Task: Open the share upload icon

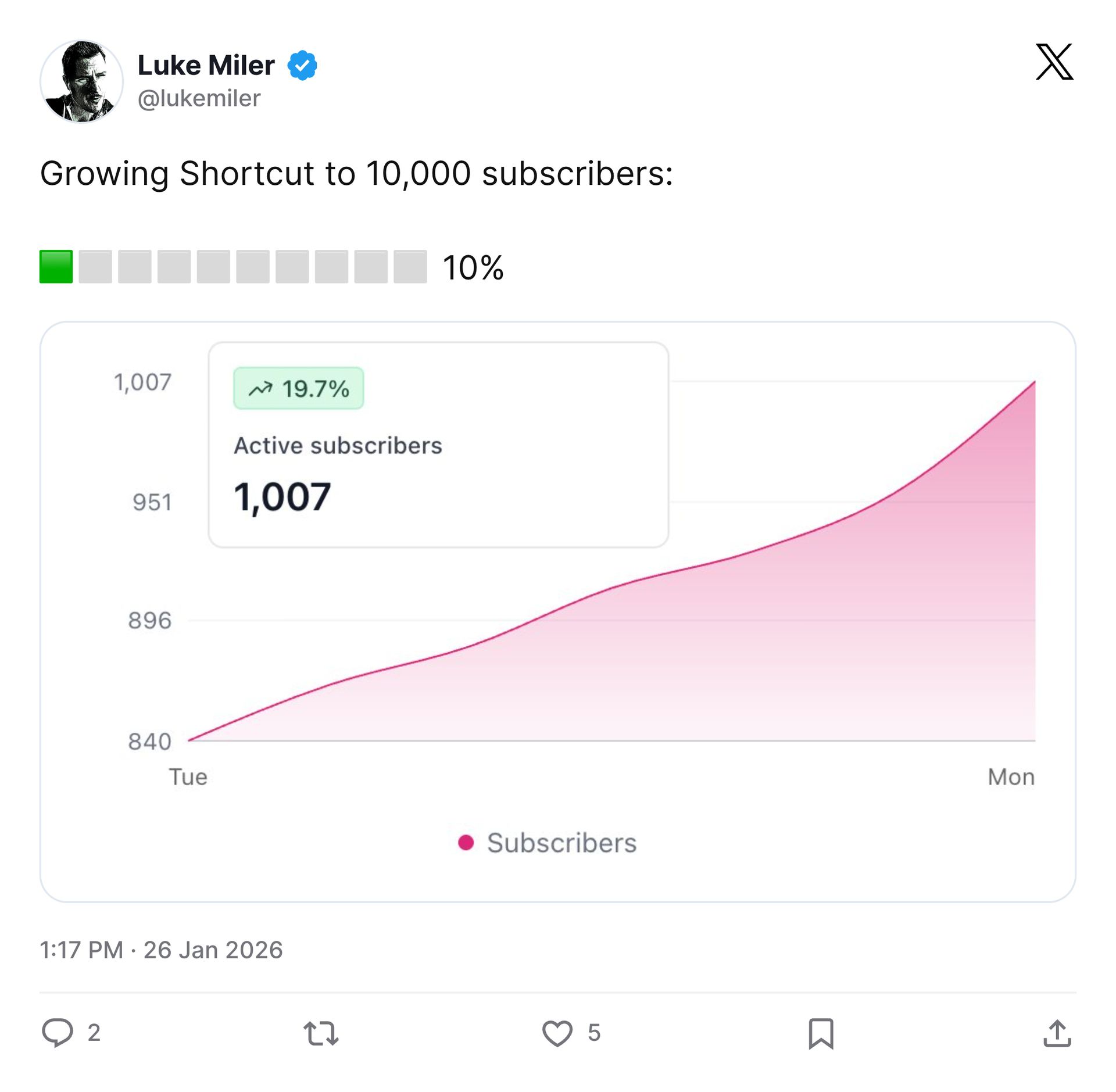Action: 1057,1033
